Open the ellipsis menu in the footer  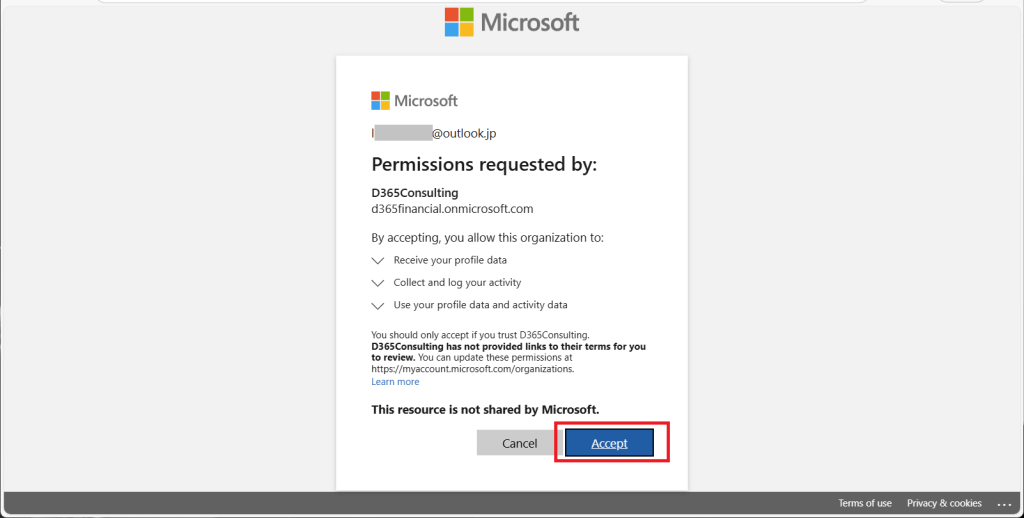[x=1004, y=503]
